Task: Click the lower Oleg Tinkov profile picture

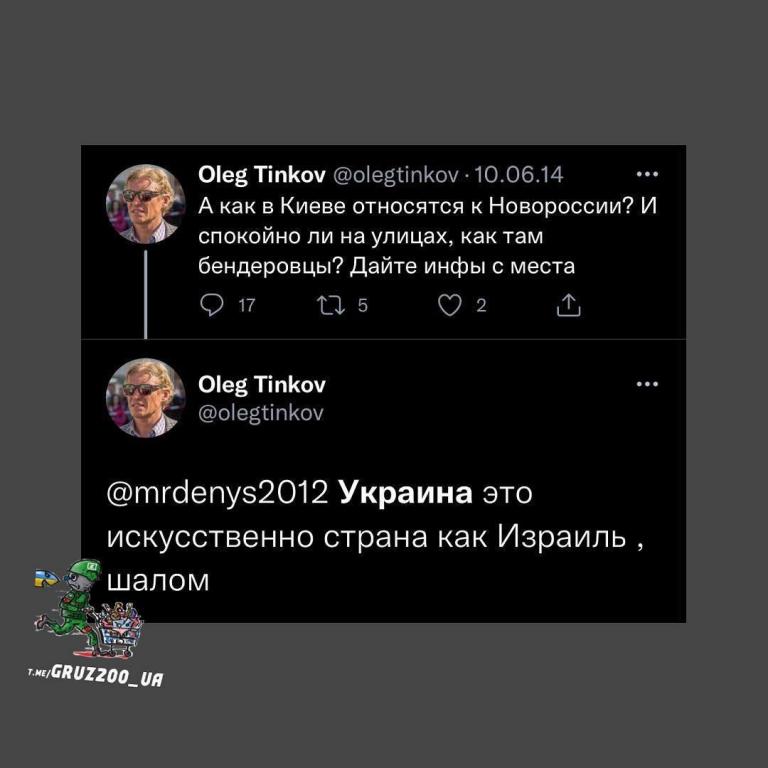Action: (x=145, y=398)
